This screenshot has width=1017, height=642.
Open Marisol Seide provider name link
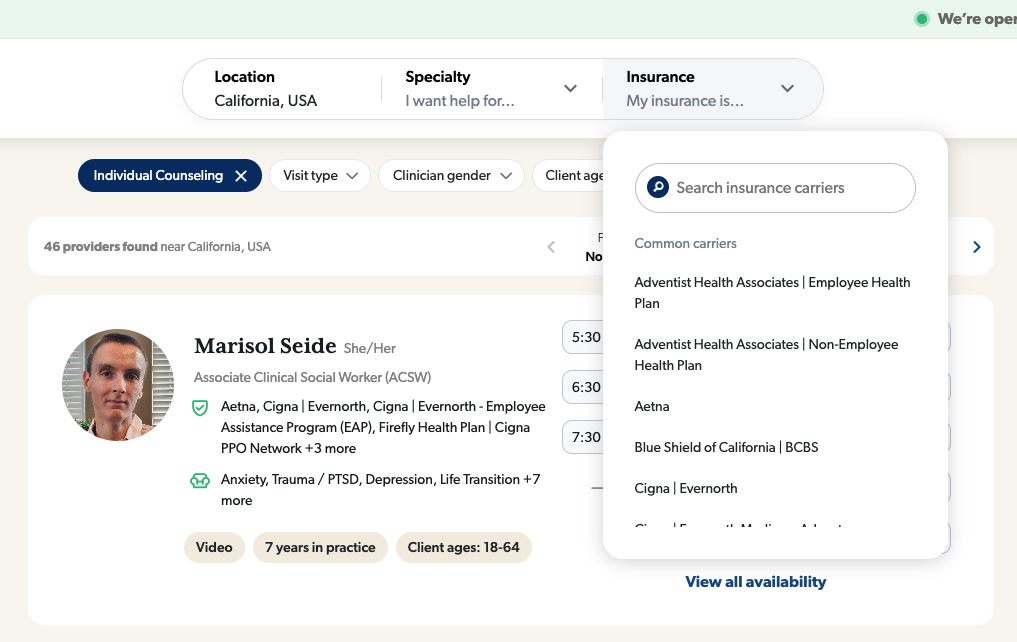pyautogui.click(x=265, y=347)
